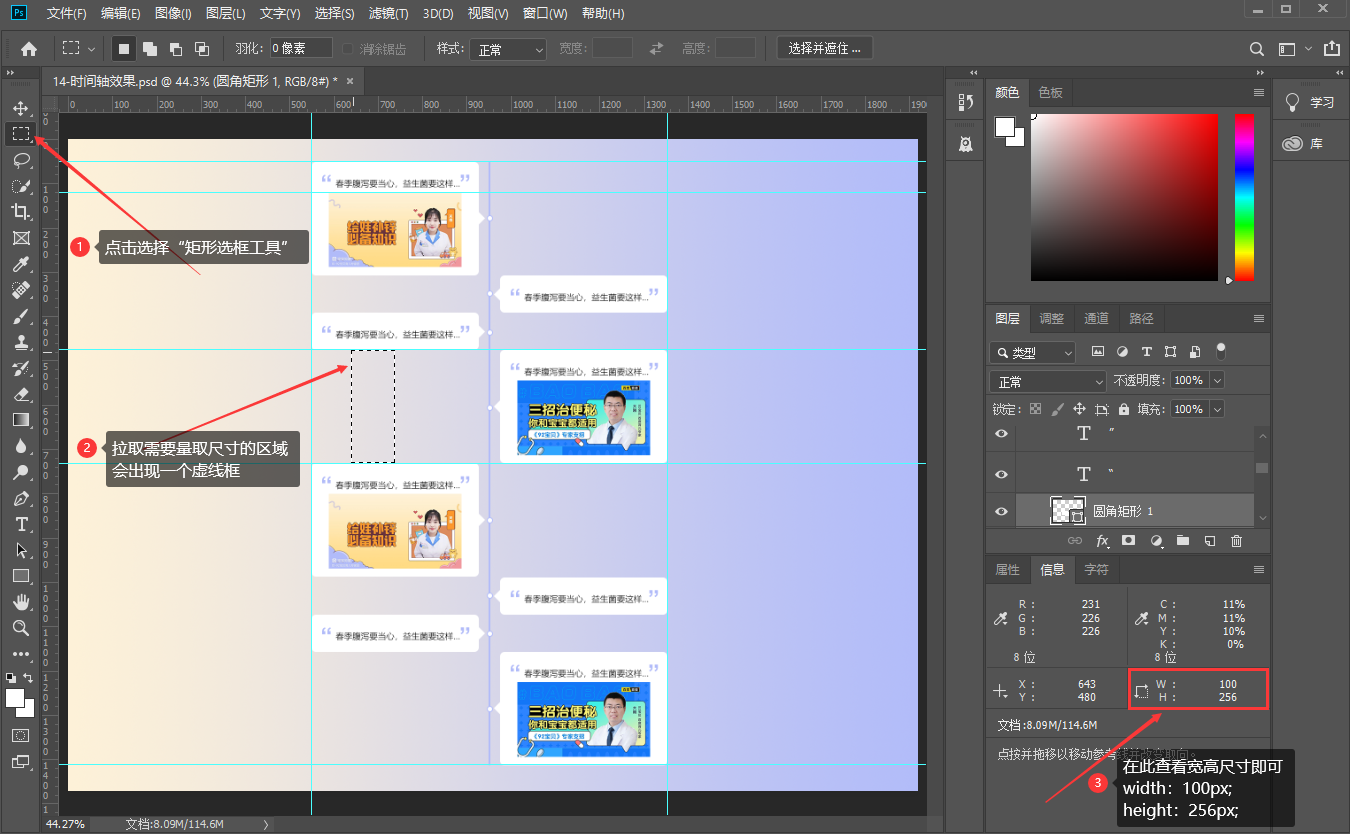Click the Home icon in options bar
This screenshot has width=1350, height=834.
pyautogui.click(x=29, y=48)
